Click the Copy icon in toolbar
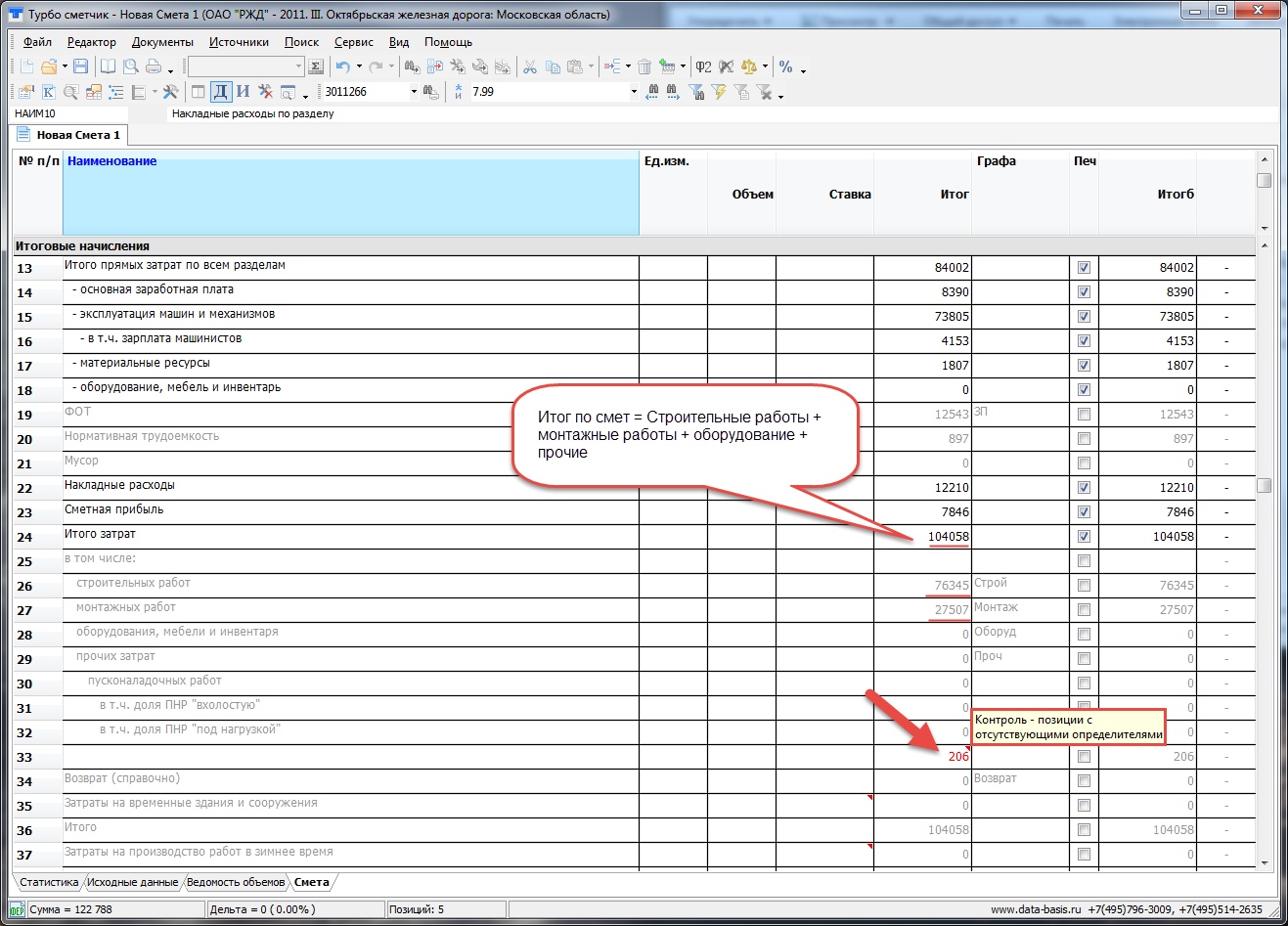 pos(553,66)
